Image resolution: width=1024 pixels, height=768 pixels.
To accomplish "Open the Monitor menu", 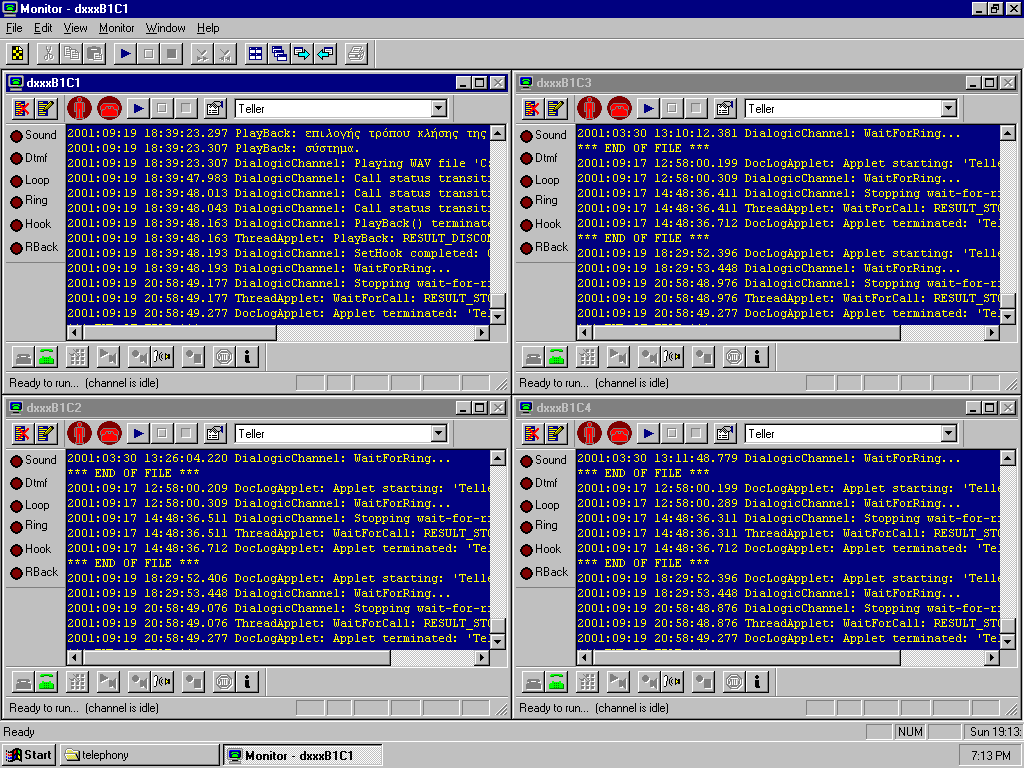I will point(116,28).
